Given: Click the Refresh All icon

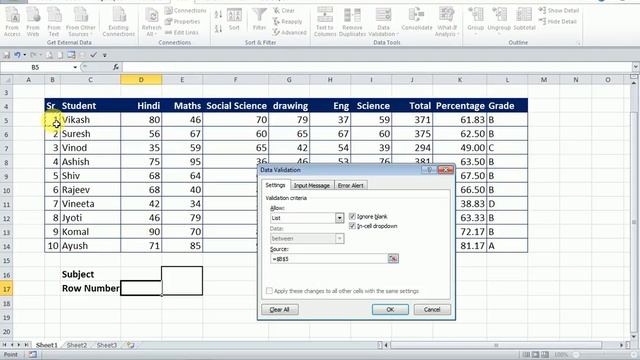Looking at the screenshot, I should click(151, 22).
